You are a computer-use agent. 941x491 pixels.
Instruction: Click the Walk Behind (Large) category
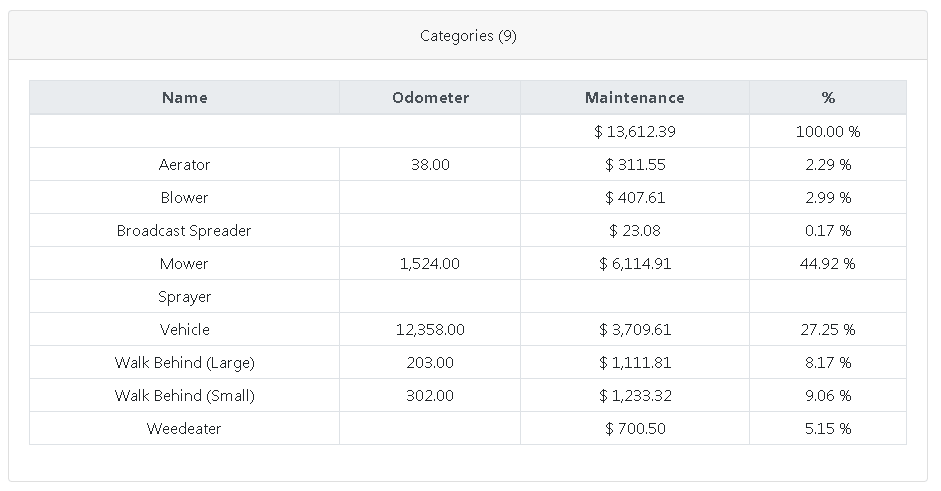pos(184,363)
